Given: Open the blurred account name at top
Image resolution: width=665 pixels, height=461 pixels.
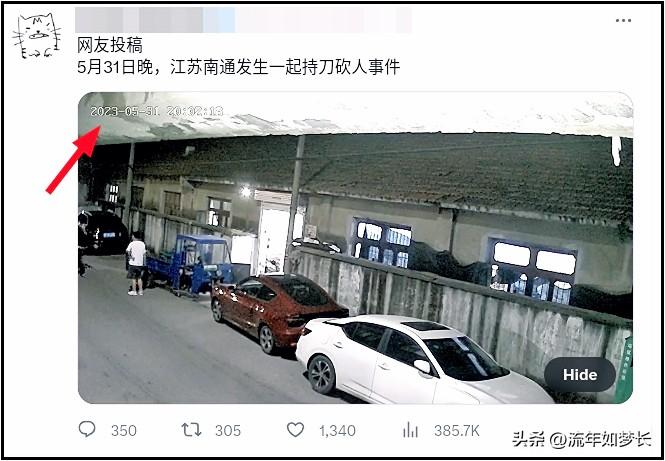Looking at the screenshot, I should [x=243, y=20].
